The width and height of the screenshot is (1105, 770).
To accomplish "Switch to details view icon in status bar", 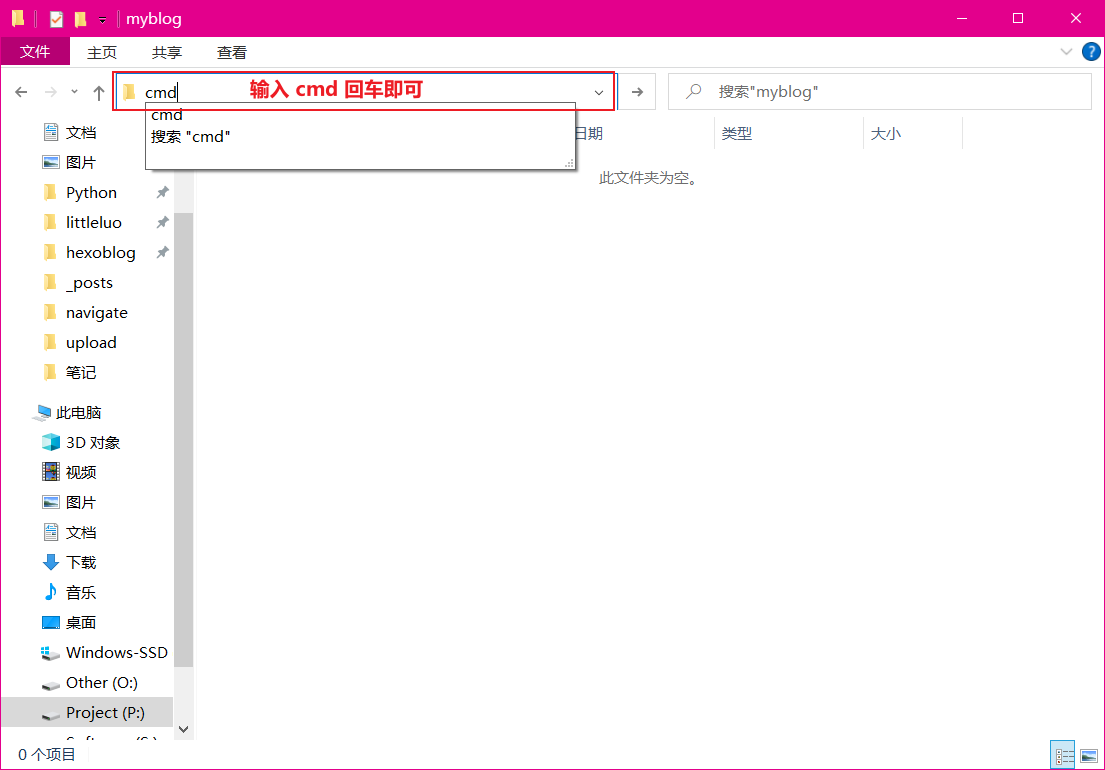I will pos(1063,755).
